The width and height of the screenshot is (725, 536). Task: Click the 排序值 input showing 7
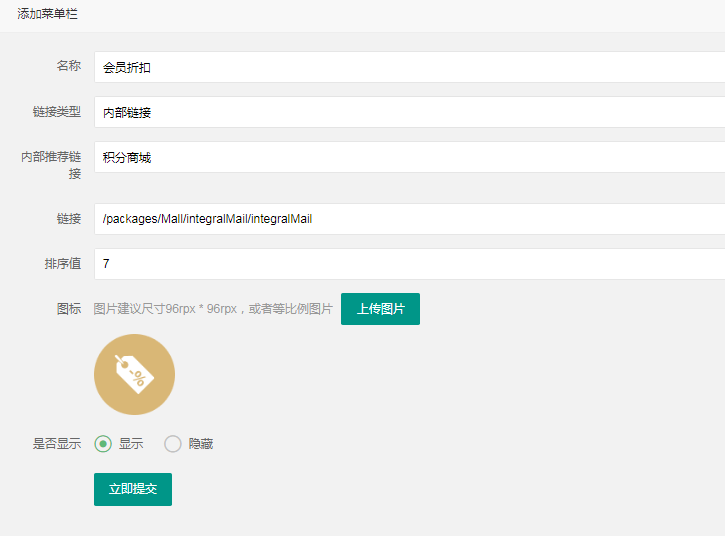[x=410, y=264]
